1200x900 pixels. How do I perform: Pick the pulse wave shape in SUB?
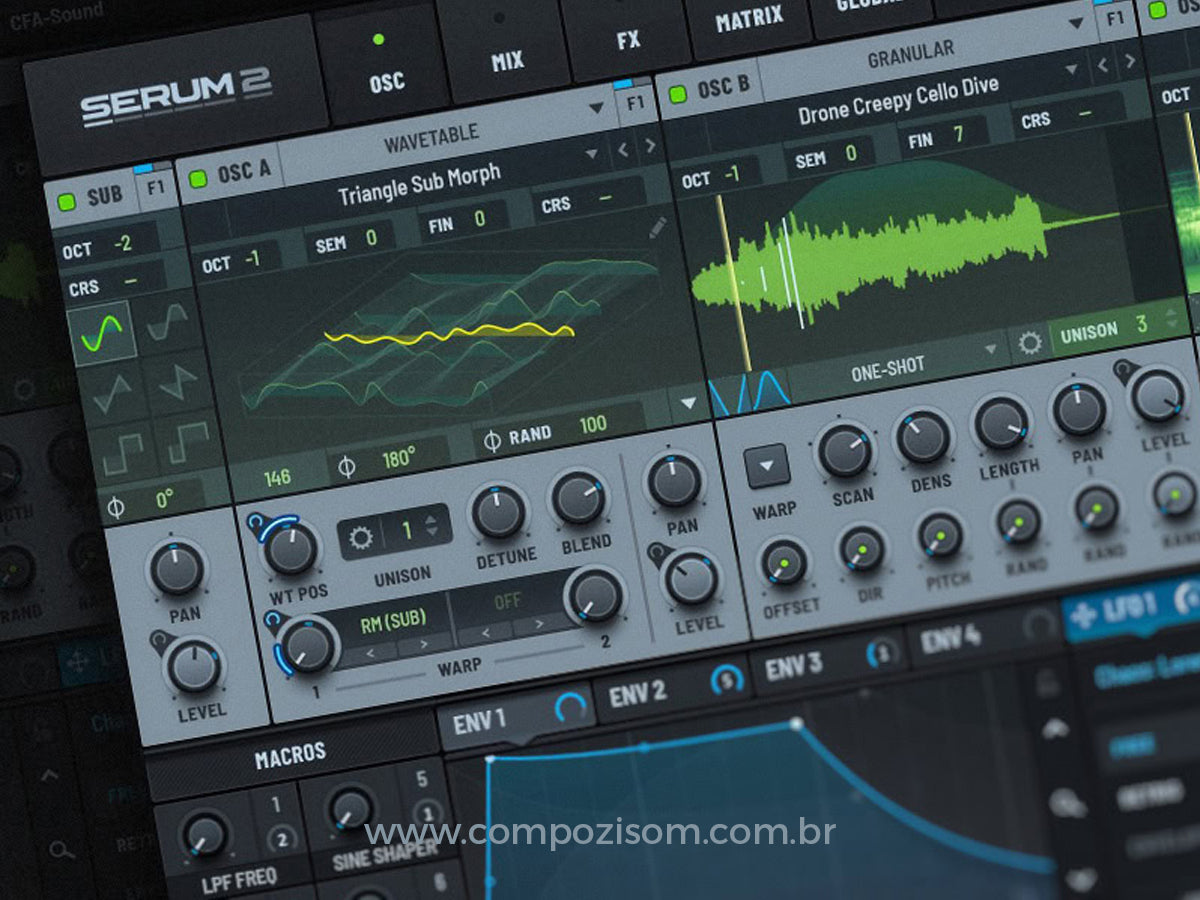tap(187, 442)
